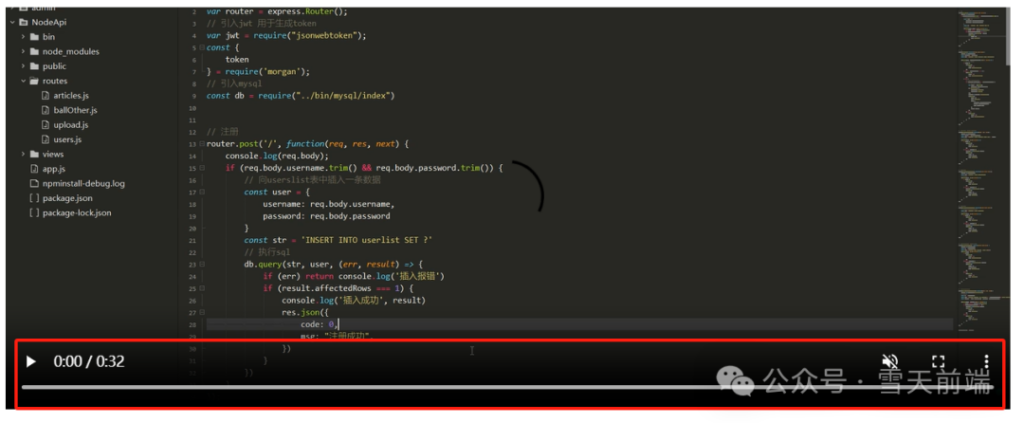Open app.js file icon
Image resolution: width=1024 pixels, height=423 pixels.
coord(35,169)
